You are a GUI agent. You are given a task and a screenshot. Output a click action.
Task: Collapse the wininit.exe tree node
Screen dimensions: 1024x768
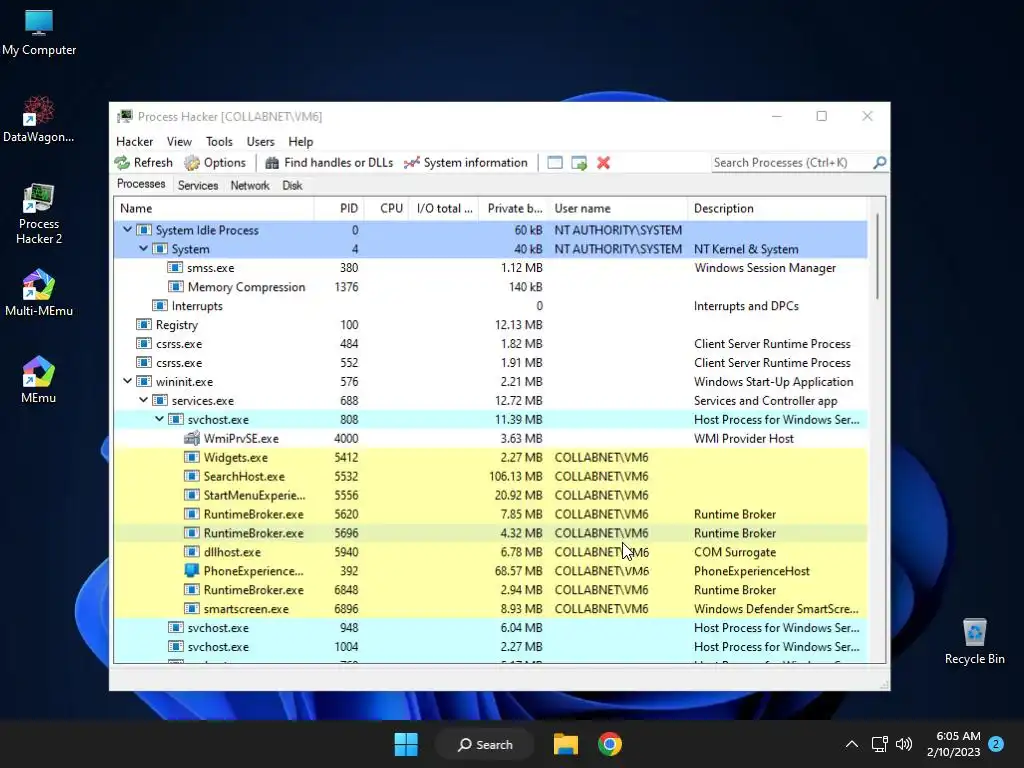click(x=127, y=381)
